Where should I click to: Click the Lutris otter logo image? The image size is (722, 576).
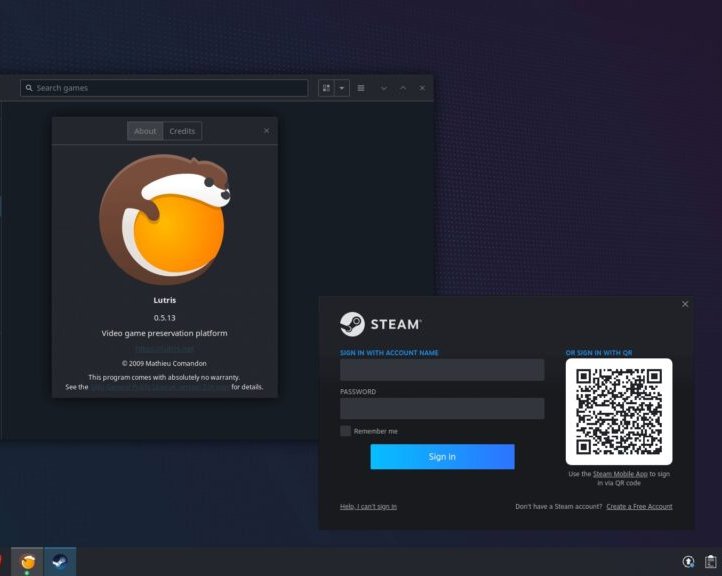coord(164,219)
